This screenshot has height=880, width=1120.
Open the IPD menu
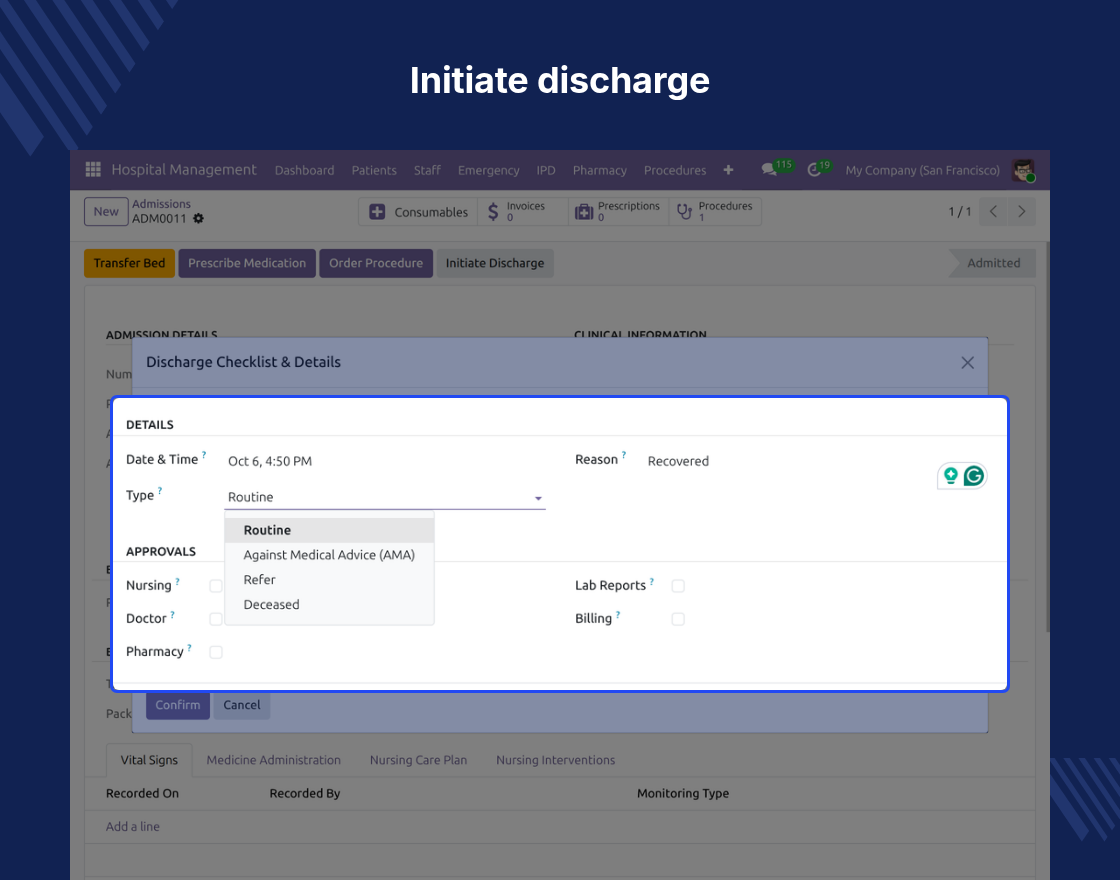[546, 170]
